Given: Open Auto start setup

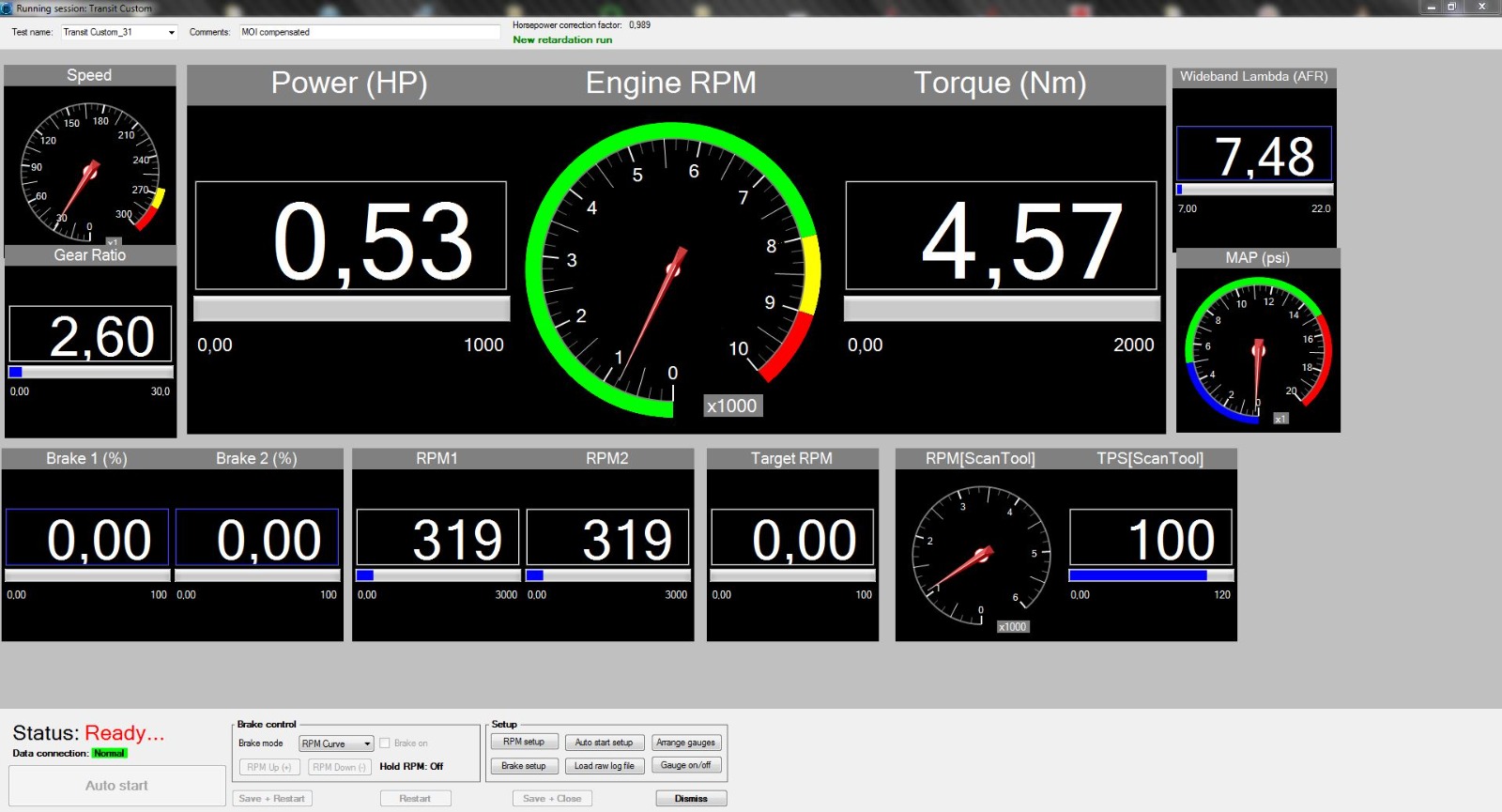Looking at the screenshot, I should pos(605,743).
